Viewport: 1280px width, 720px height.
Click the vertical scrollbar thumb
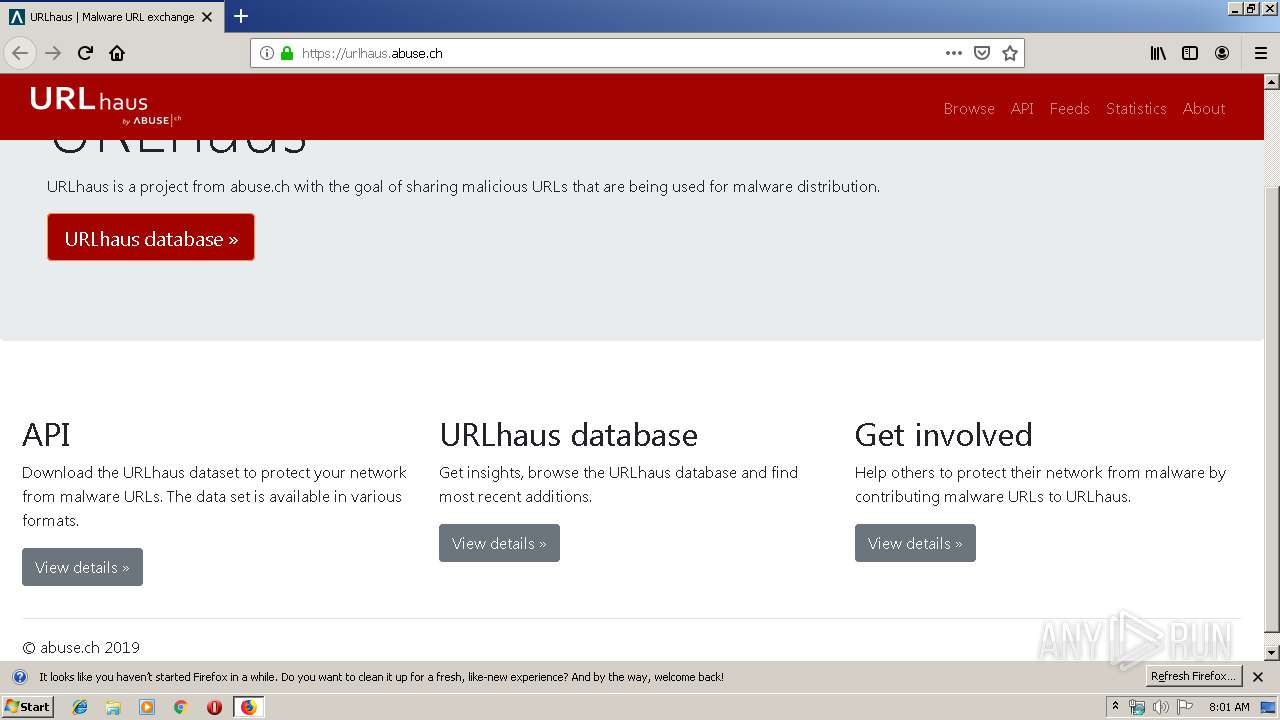coord(1272,410)
